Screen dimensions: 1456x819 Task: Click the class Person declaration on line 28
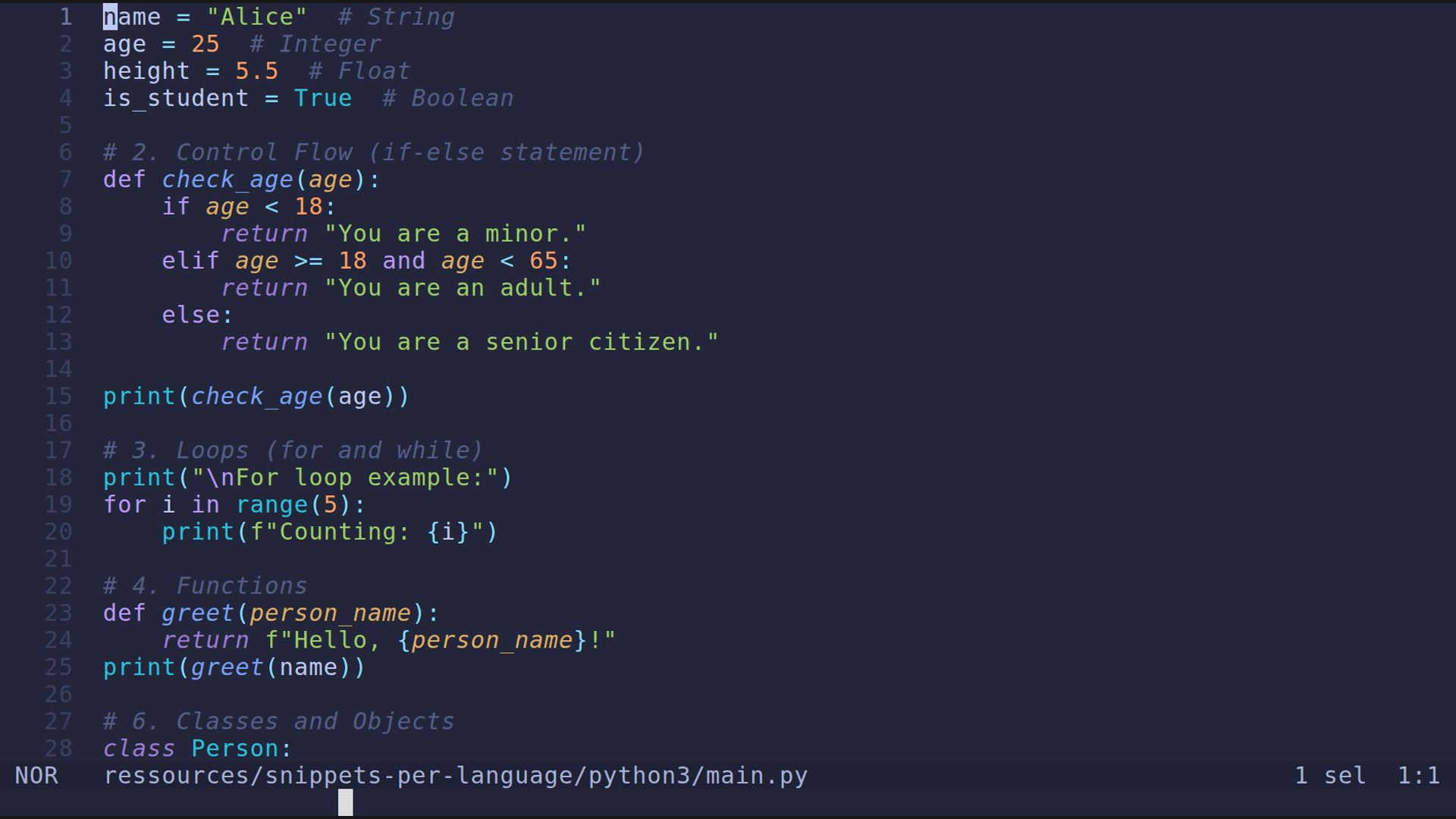coord(197,748)
